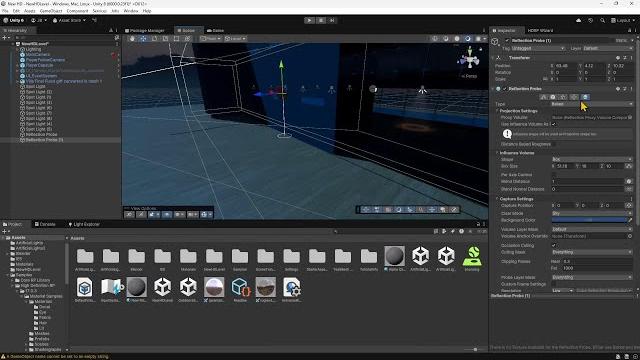This screenshot has height=360, width=640.
Task: Open the Pivot dropdown in Scene toolbar
Action: tap(211, 39)
